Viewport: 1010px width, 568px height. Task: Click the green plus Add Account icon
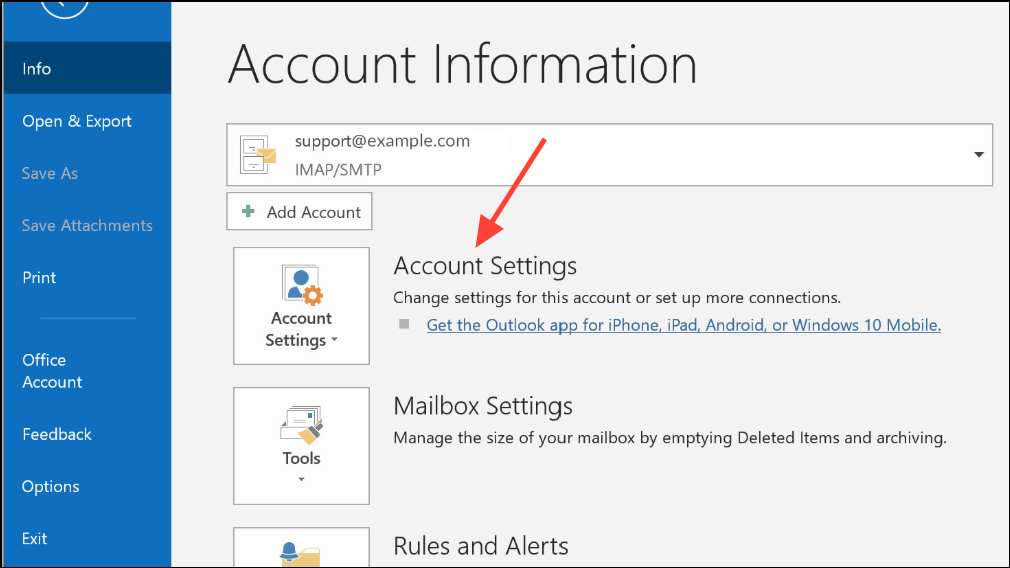pos(248,211)
